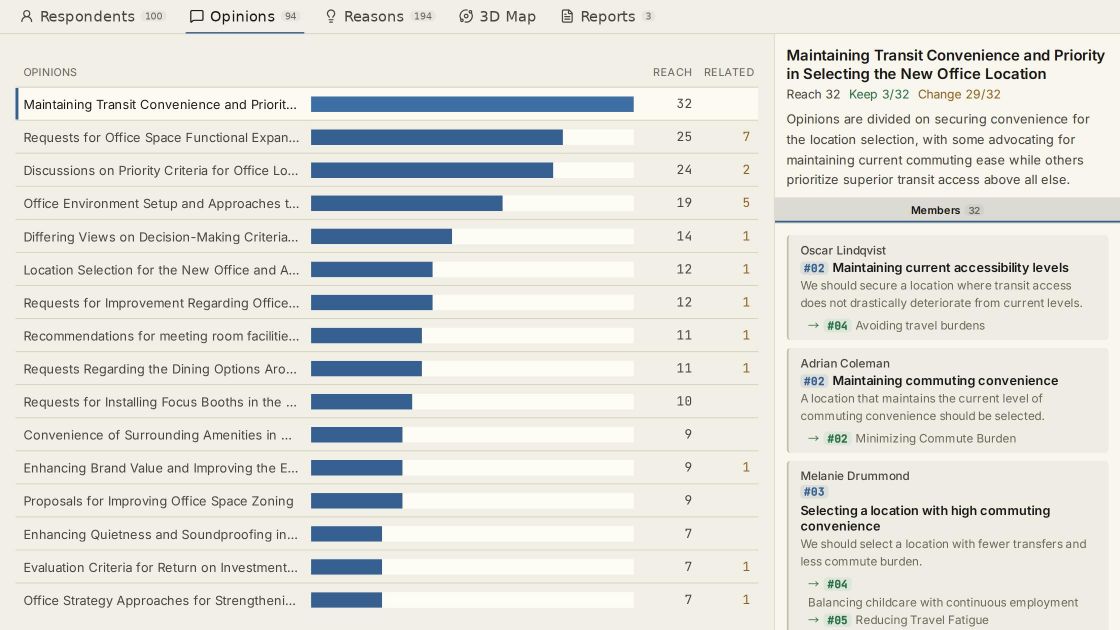Click the reach bar for Focus Booths row
Viewport: 1120px width, 630px height.
click(361, 401)
